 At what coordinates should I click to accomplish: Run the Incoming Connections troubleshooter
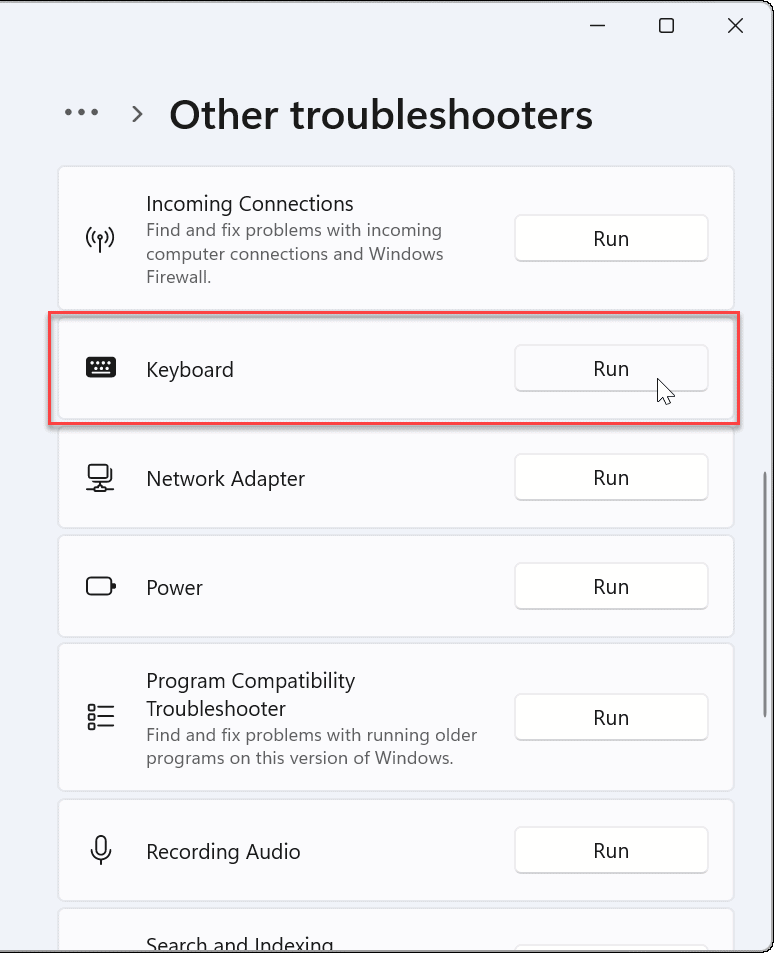click(611, 239)
